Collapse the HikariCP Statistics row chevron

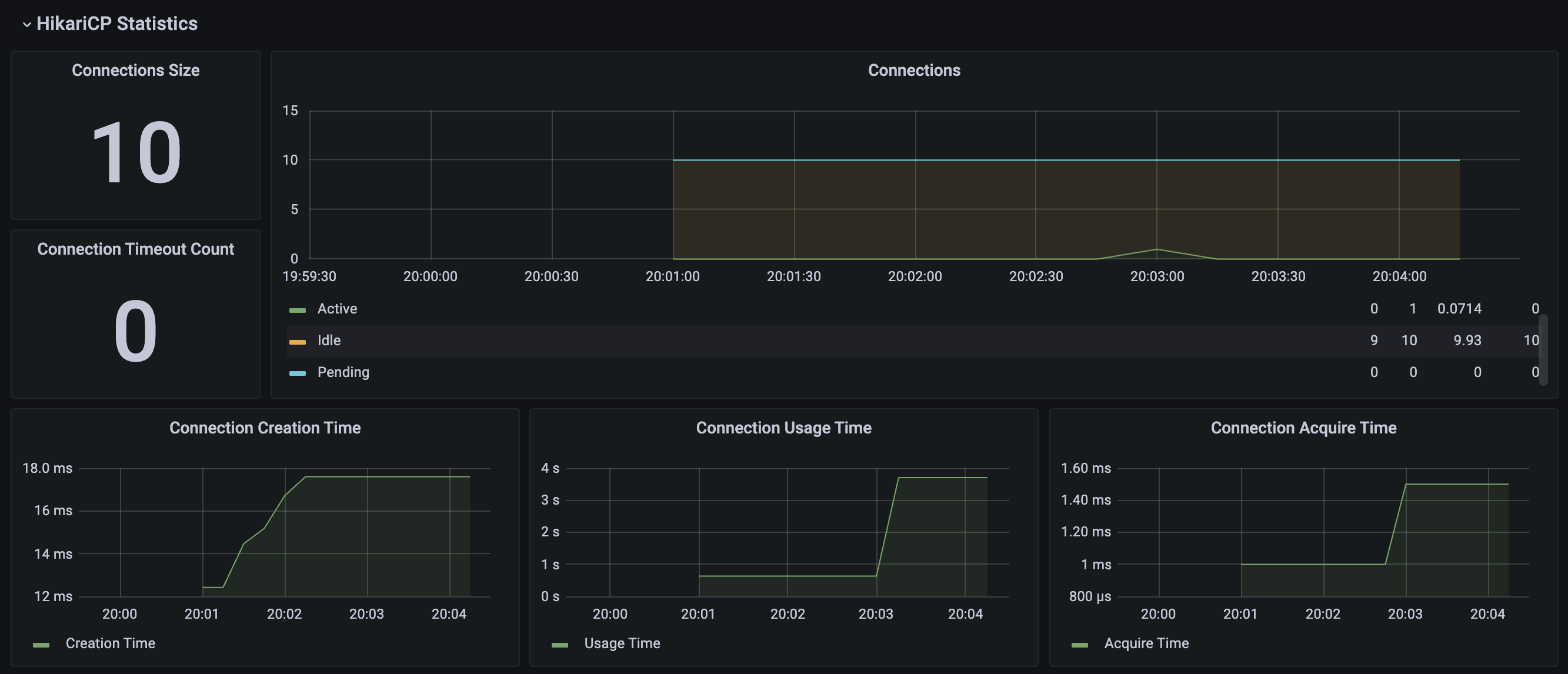click(x=27, y=24)
